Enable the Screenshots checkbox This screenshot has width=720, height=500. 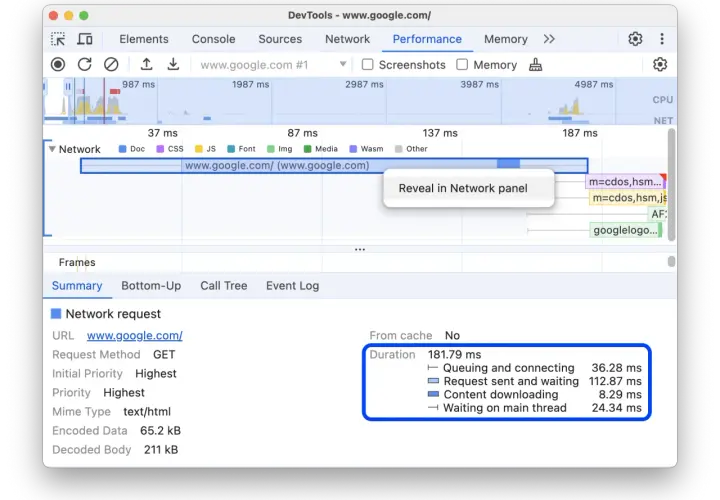pyautogui.click(x=367, y=65)
